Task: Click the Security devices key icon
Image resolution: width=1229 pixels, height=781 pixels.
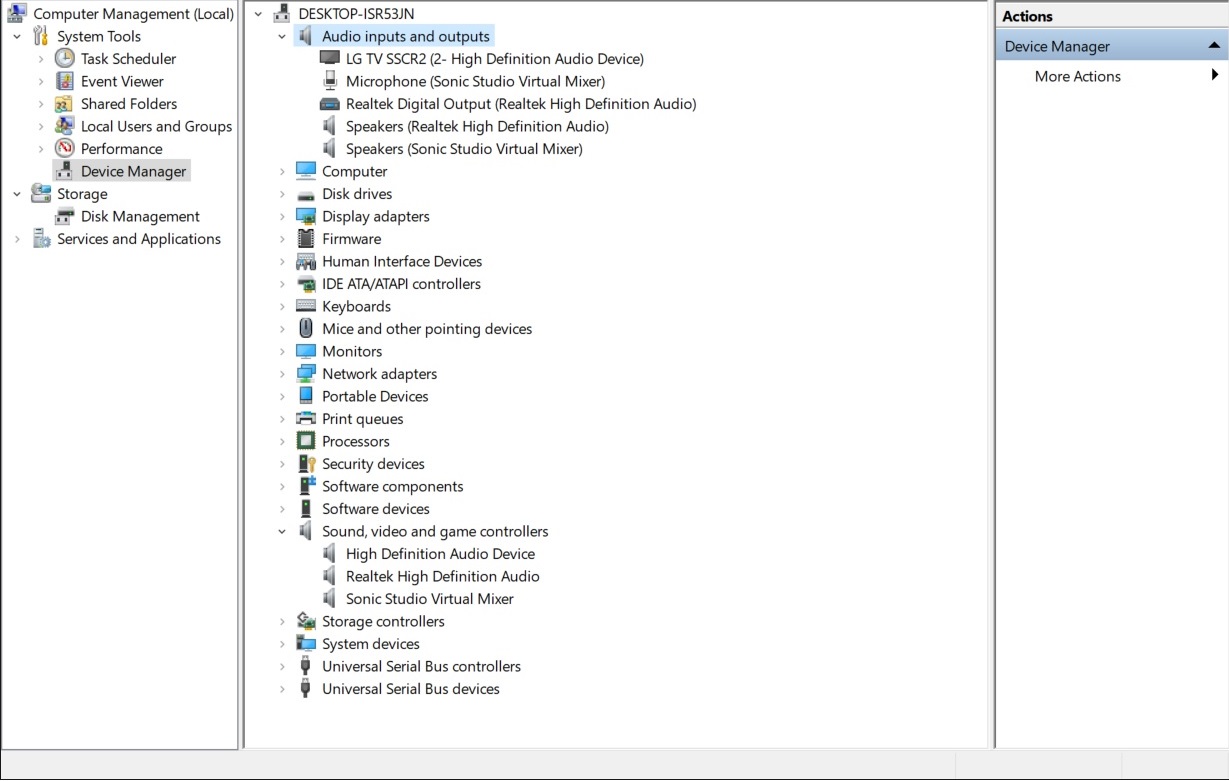Action: (306, 464)
